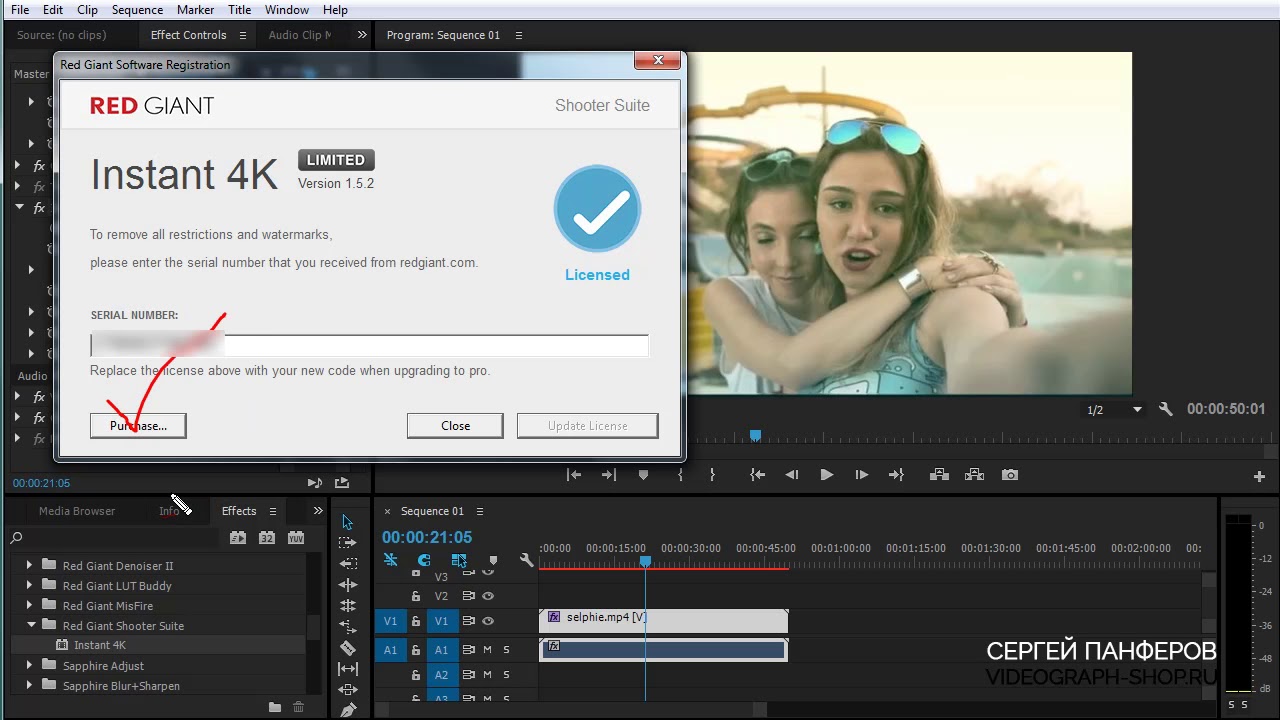Click the Mark In brace icon
The width and height of the screenshot is (1280, 720).
click(681, 475)
